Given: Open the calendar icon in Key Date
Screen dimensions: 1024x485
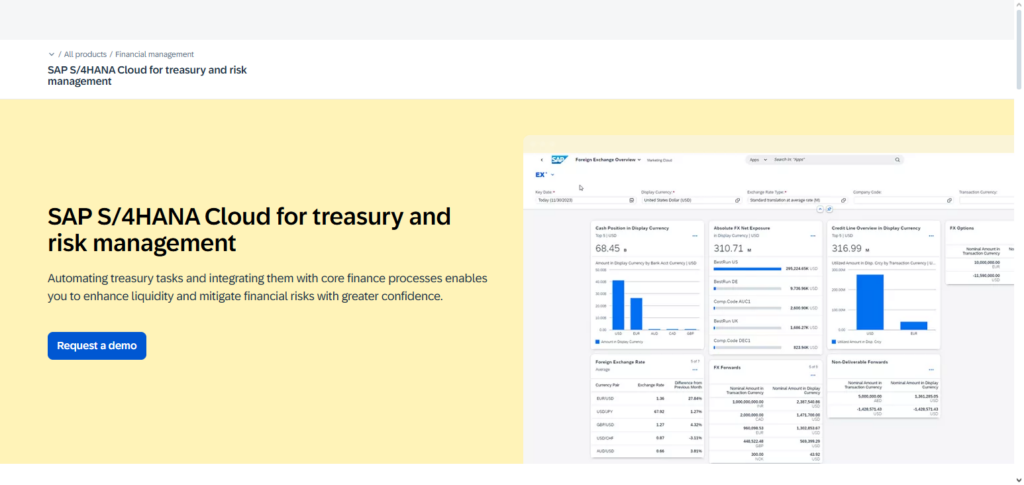Looking at the screenshot, I should [632, 200].
